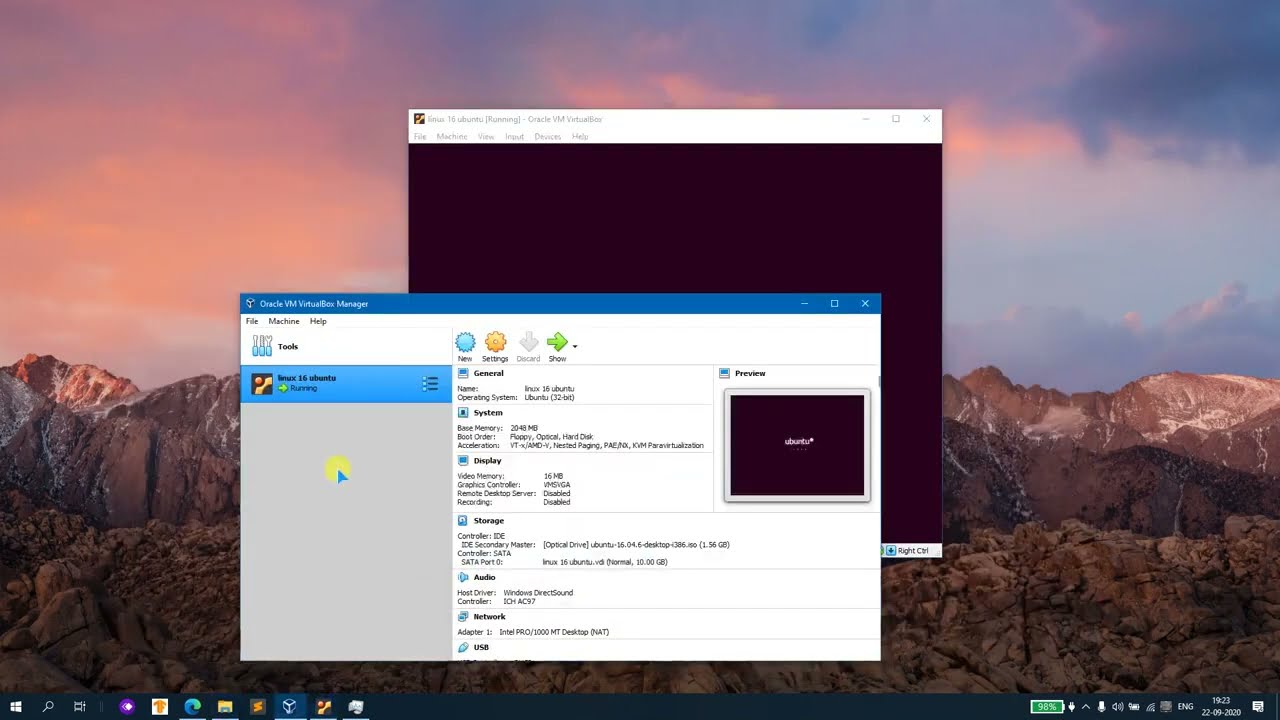The image size is (1280, 720).
Task: Show hidden system tray icons chevron
Action: tap(1086, 707)
